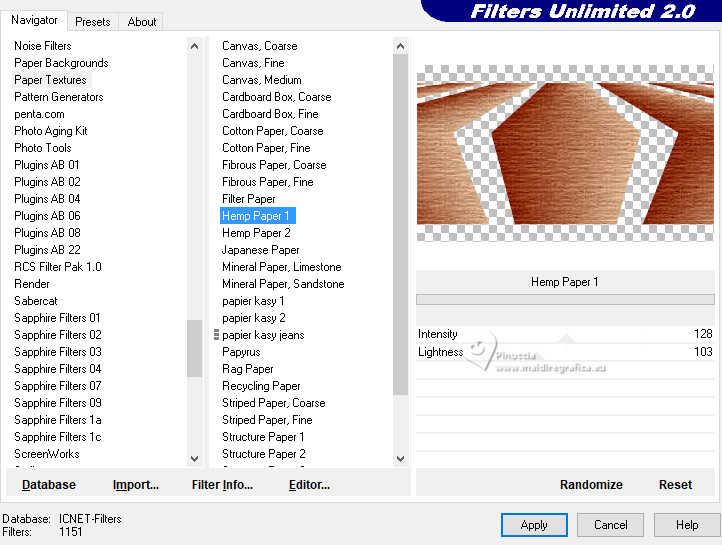The image size is (722, 545).
Task: Choose Japanese Paper filter
Action: click(260, 250)
